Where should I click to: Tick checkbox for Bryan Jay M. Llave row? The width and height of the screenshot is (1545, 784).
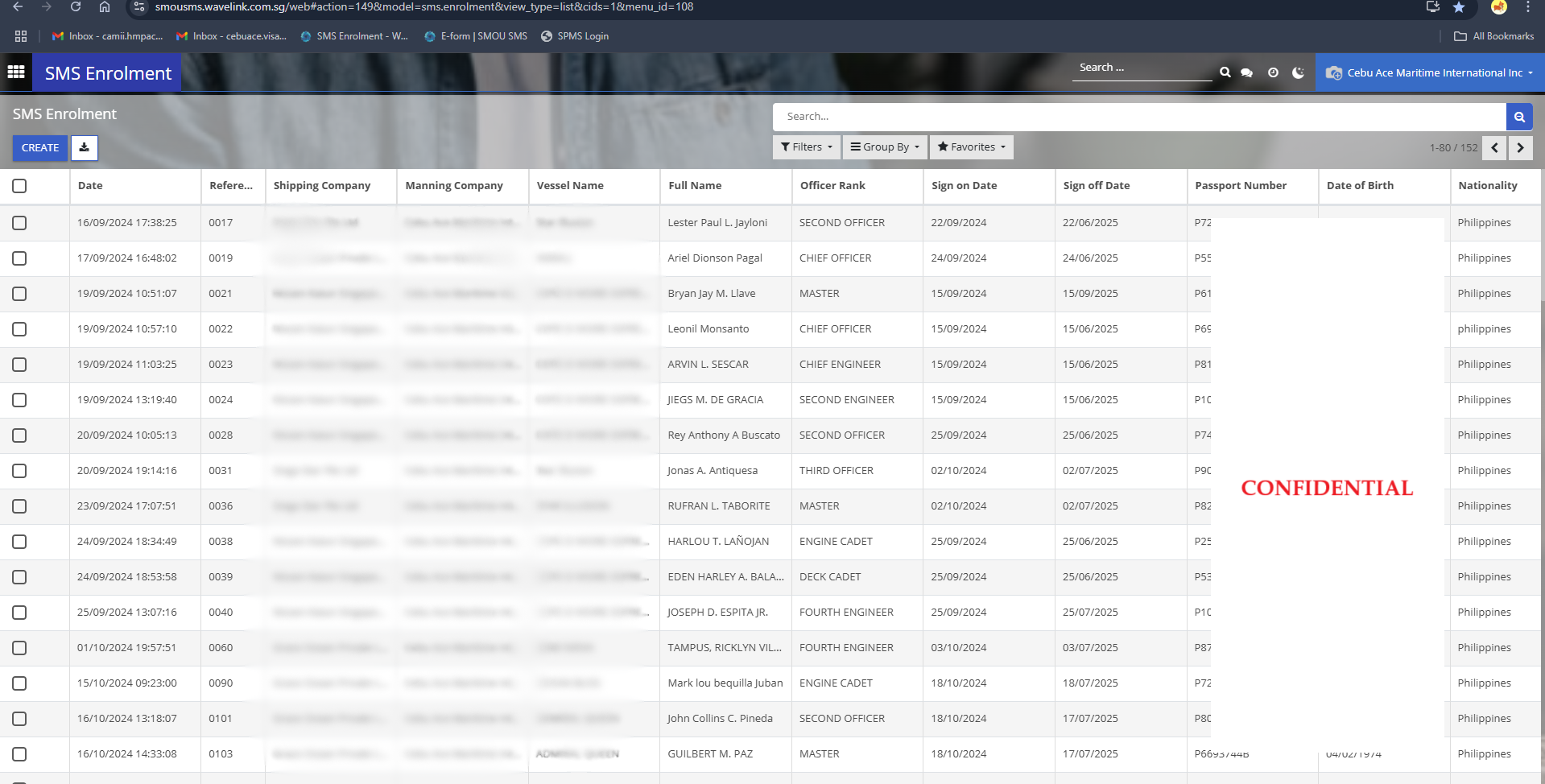click(19, 294)
